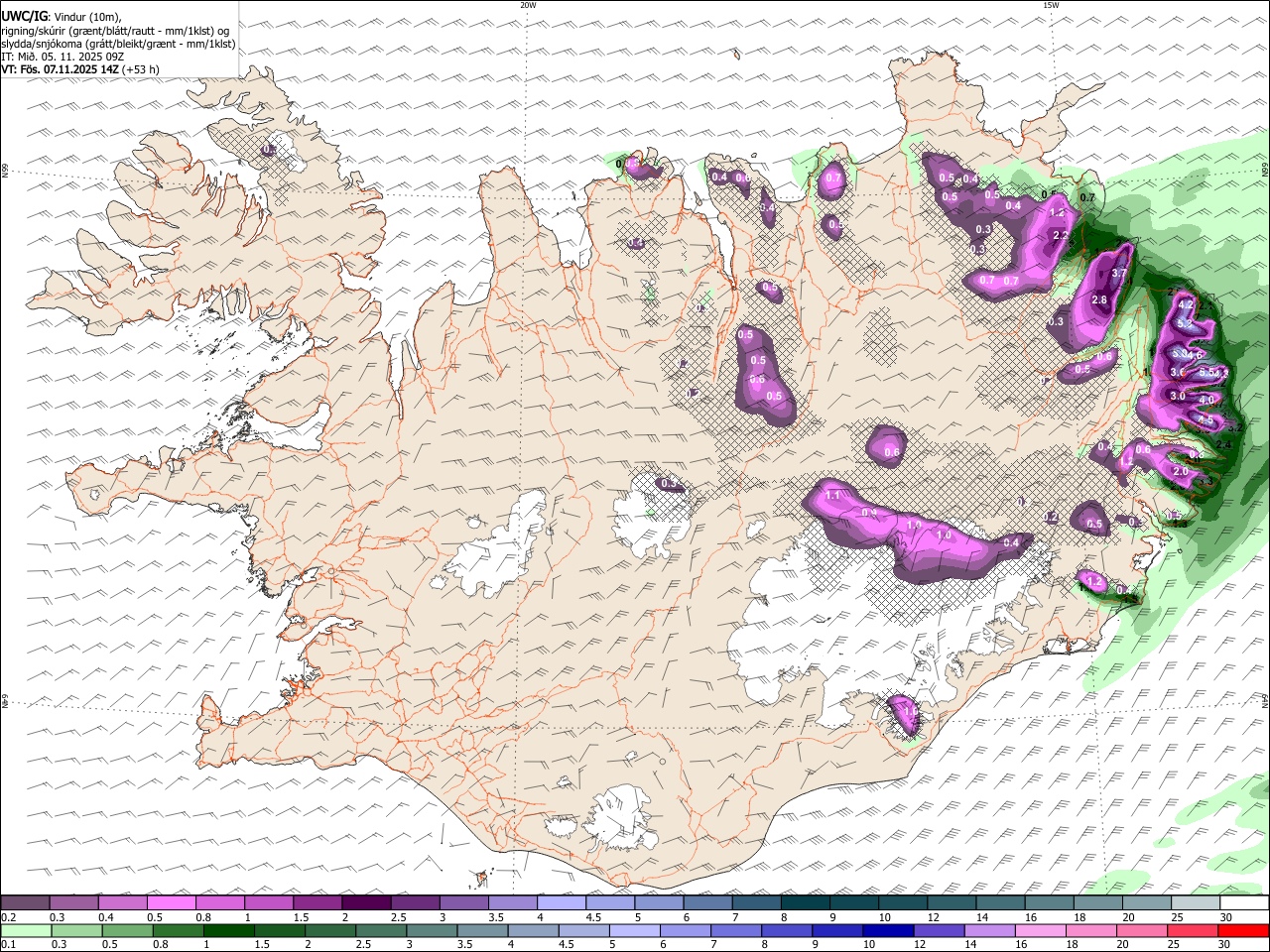Click the '15W' longitude label
This screenshot has height=952, width=1270.
pyautogui.click(x=1051, y=5)
